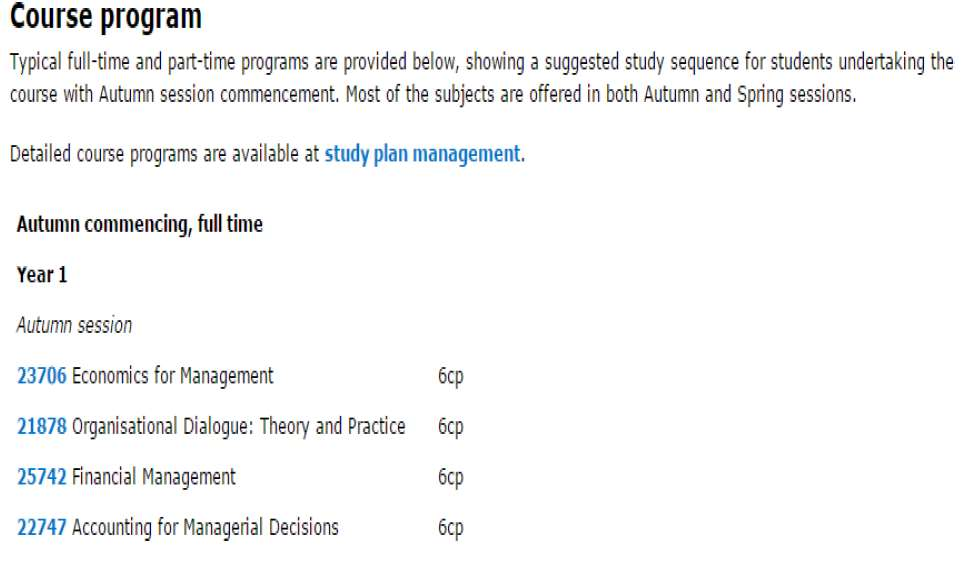
Task: Click Organisational Dialogue: Theory and Practice text
Action: pyautogui.click(x=239, y=427)
